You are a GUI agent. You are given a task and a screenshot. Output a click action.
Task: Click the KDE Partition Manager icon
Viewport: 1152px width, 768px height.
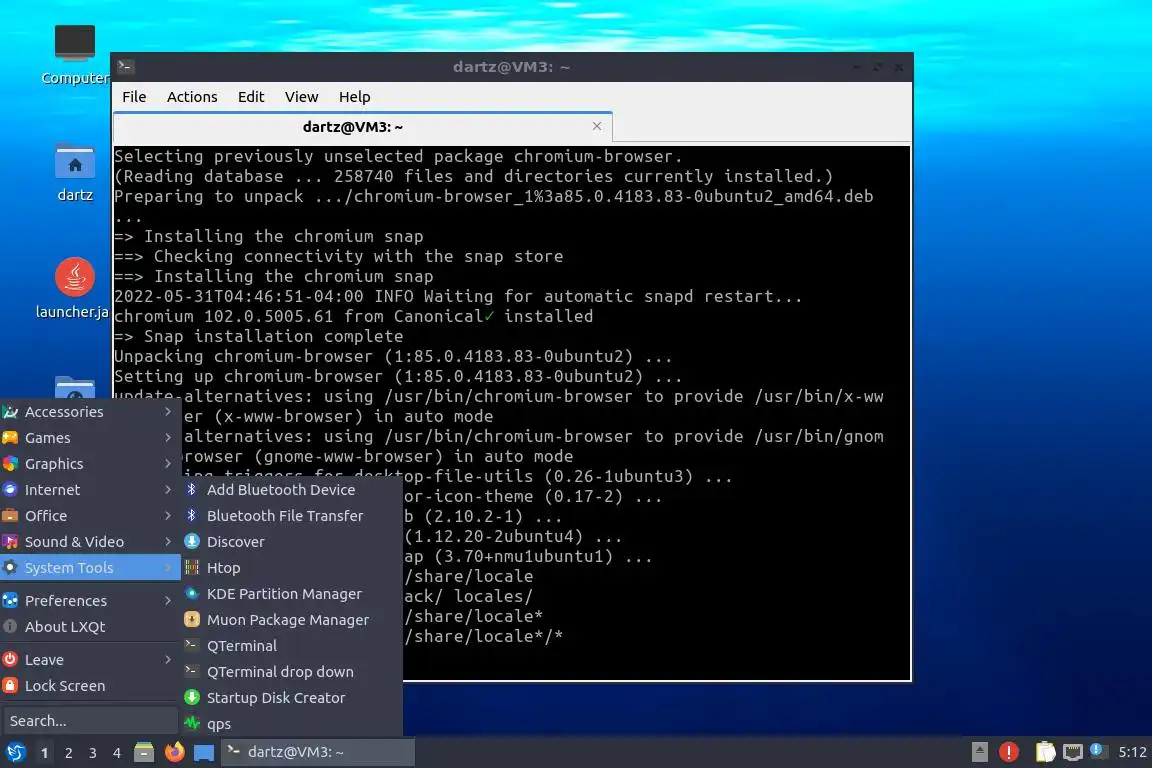click(x=192, y=594)
